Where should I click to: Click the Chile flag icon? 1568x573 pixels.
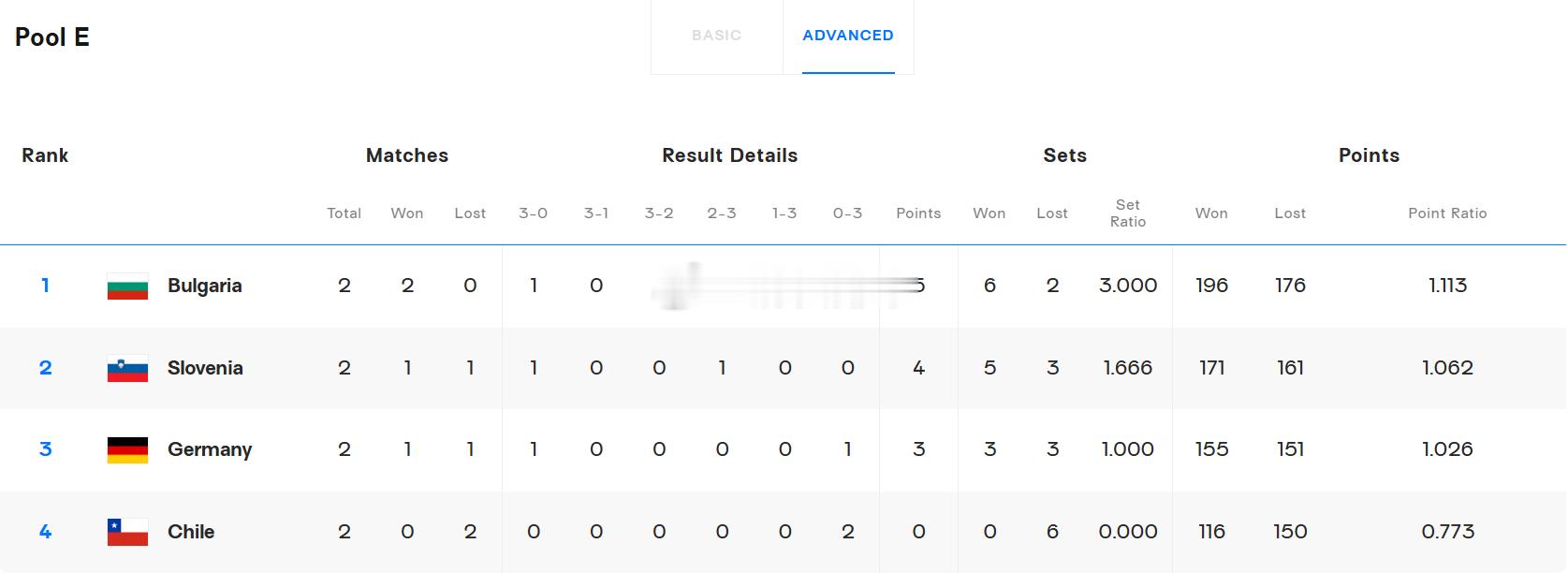coord(127,533)
